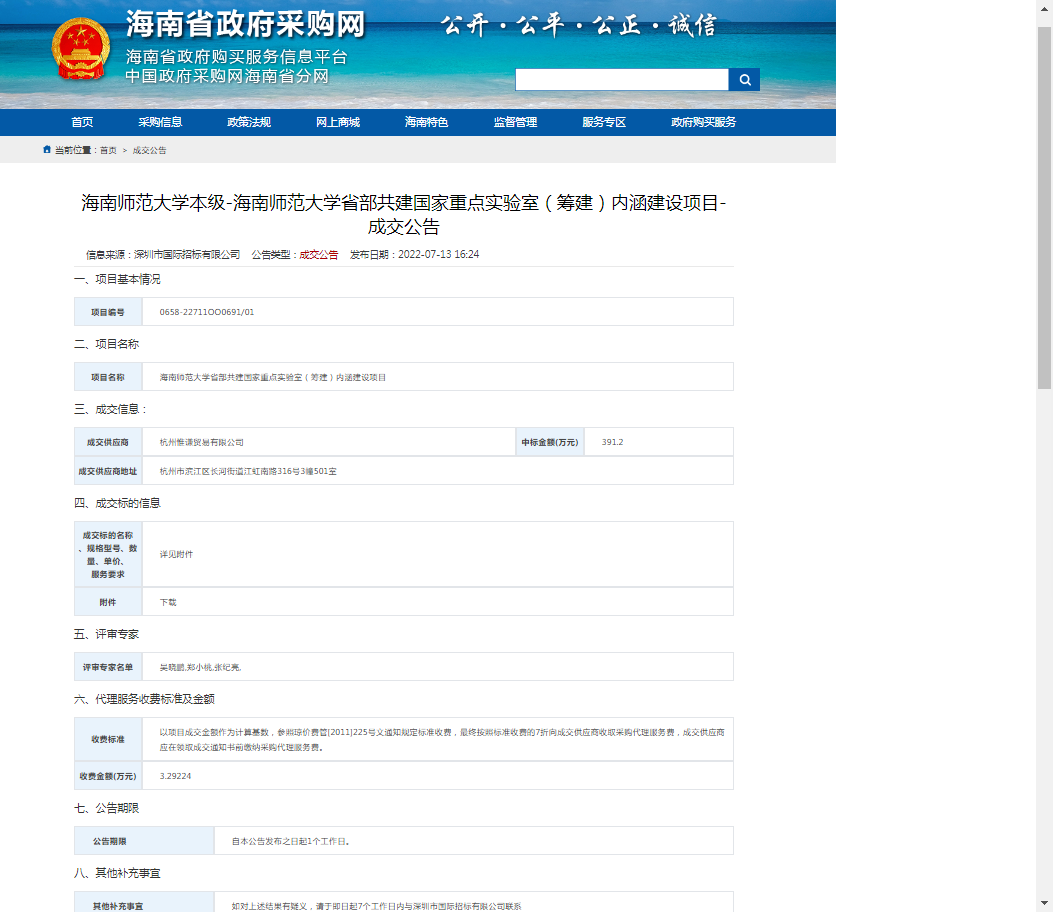Click the vertical scrollbar thumb
Viewport: 1053px width, 912px height.
pyautogui.click(x=1044, y=208)
